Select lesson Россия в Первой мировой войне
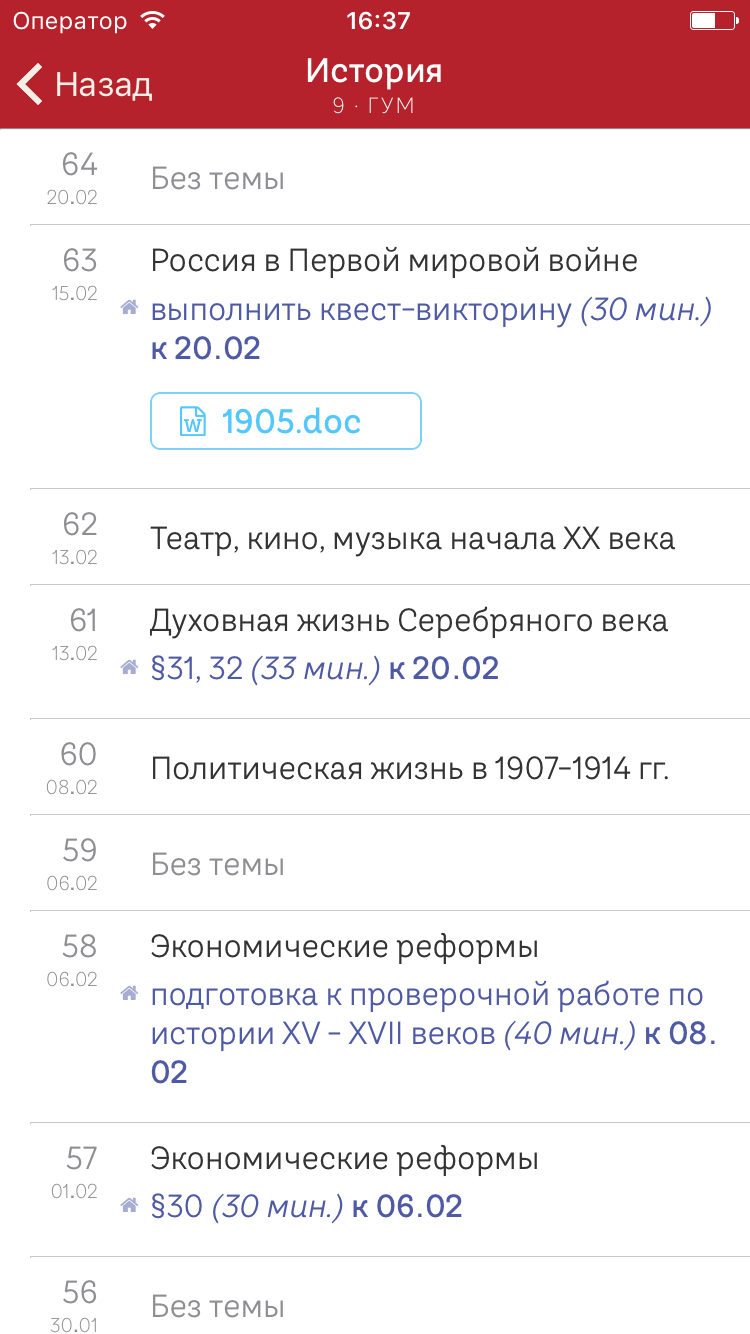 click(394, 261)
